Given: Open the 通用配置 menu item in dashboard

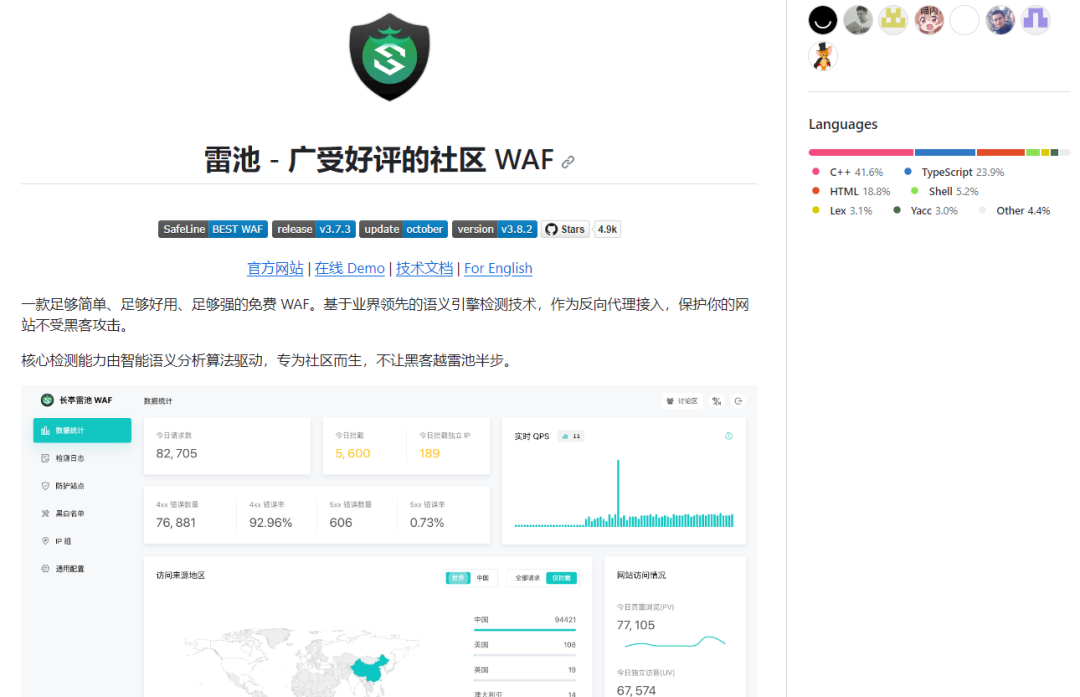Looking at the screenshot, I should (82, 568).
